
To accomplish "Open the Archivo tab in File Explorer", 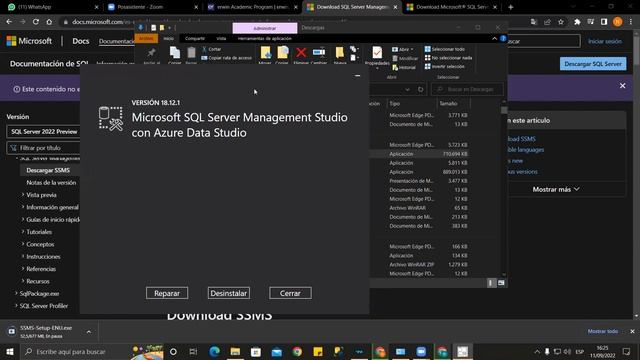I will pyautogui.click(x=146, y=38).
